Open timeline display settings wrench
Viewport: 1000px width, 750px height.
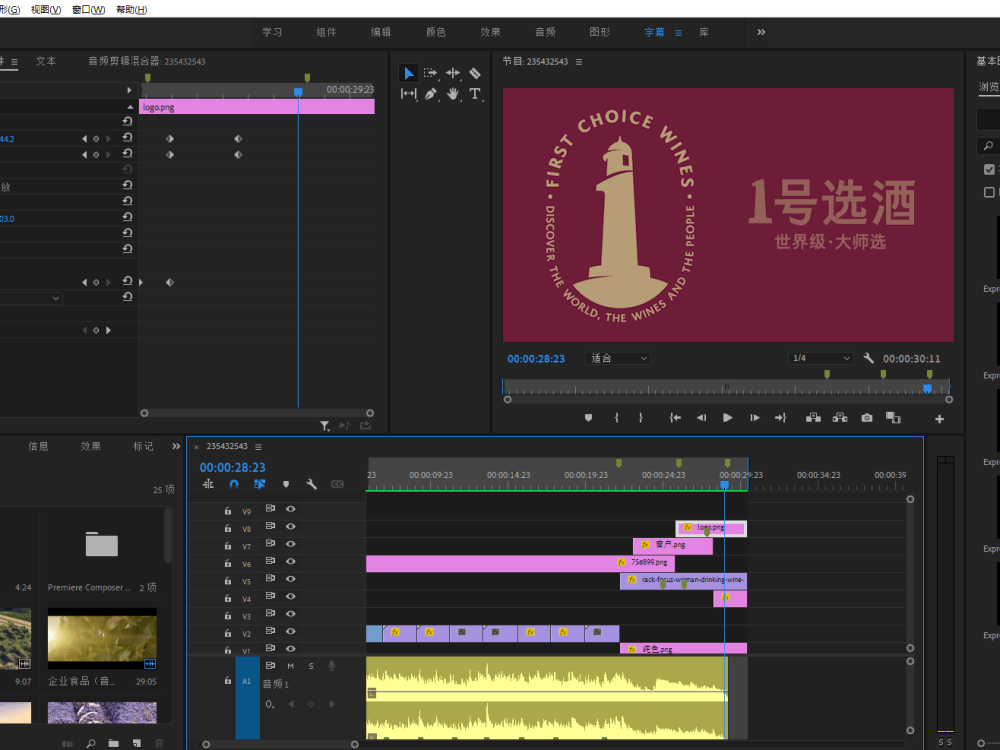point(311,485)
